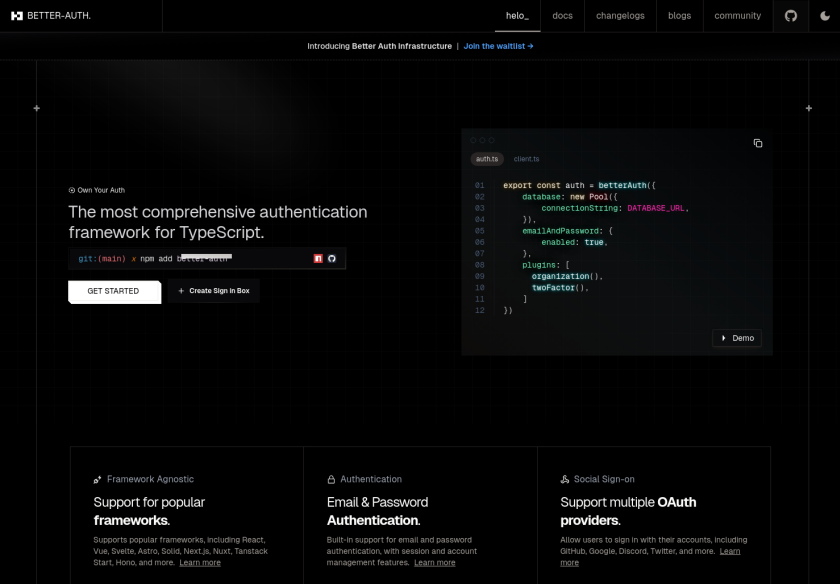Image resolution: width=840 pixels, height=584 pixels.
Task: Open the changelogs nav item
Action: [x=620, y=16]
